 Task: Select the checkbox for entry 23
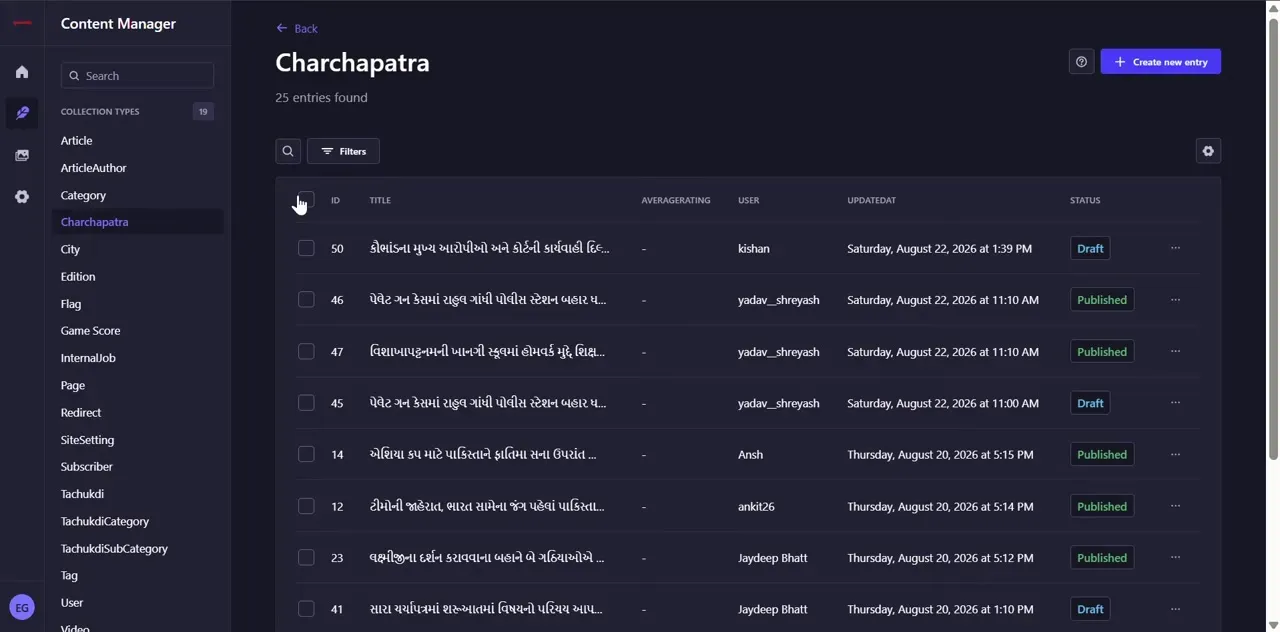pos(306,558)
